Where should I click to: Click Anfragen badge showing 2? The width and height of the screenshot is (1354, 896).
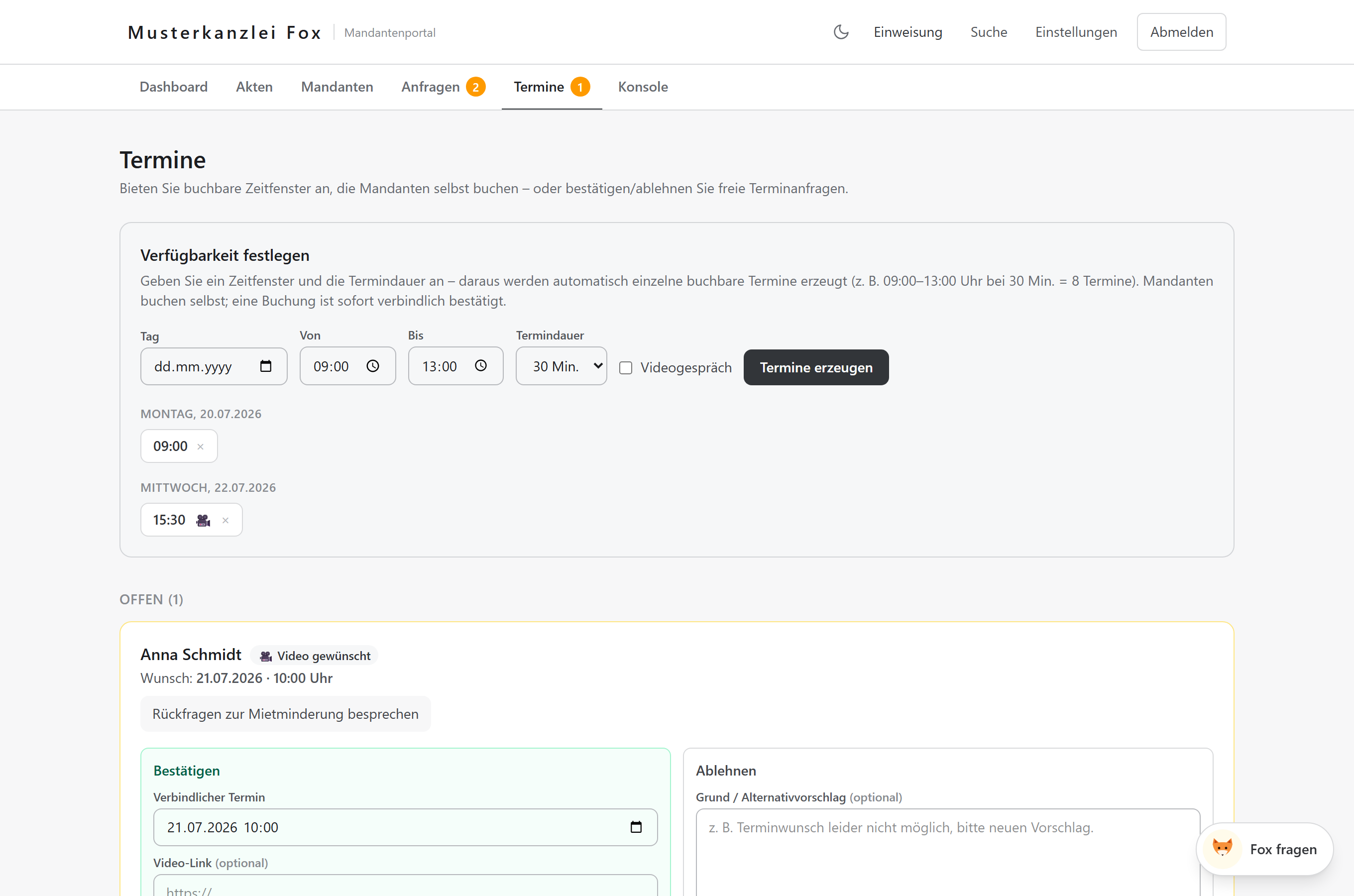tap(476, 88)
